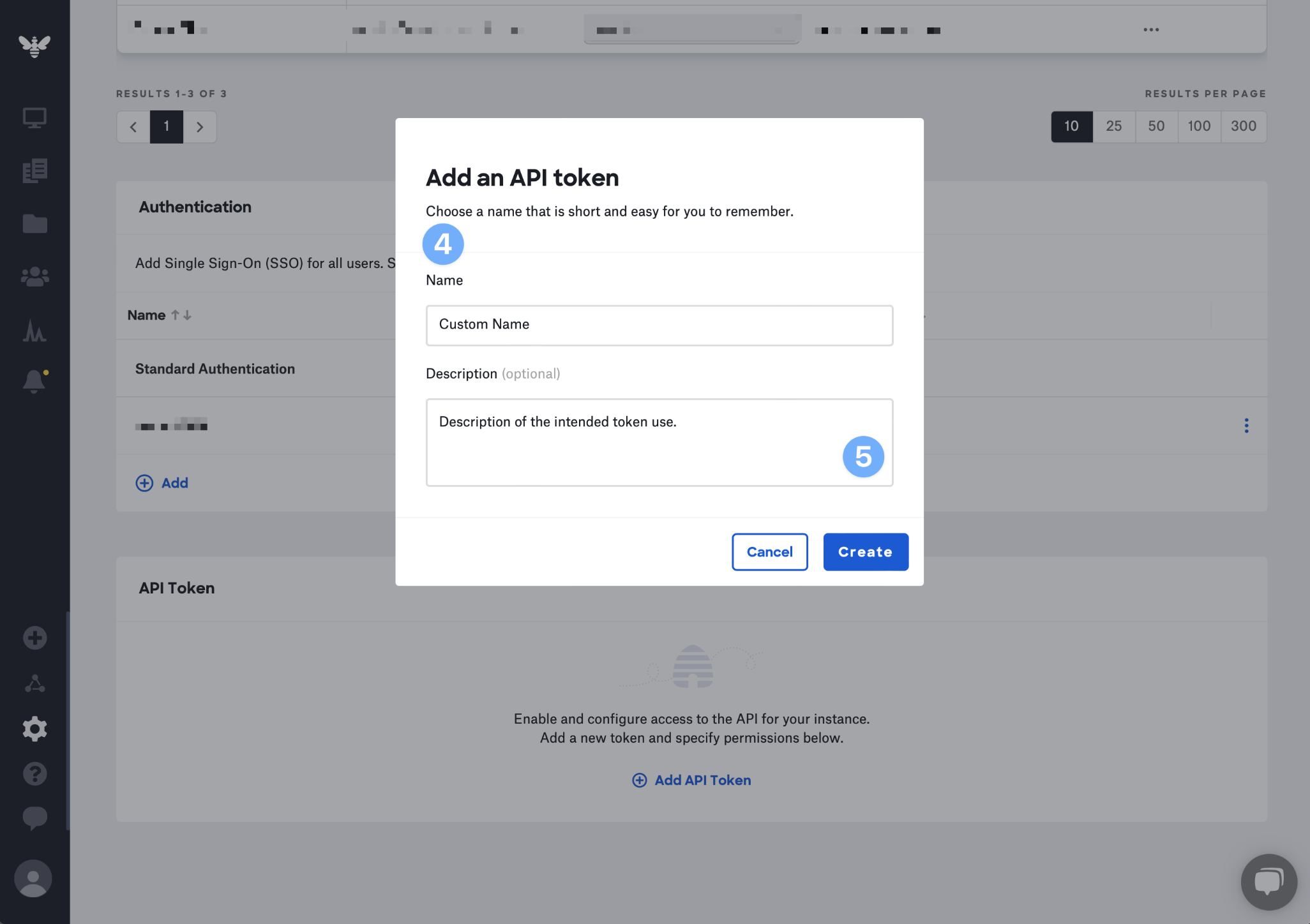Click the bee logo in sidebar
This screenshot has height=924, width=1310.
[x=34, y=46]
